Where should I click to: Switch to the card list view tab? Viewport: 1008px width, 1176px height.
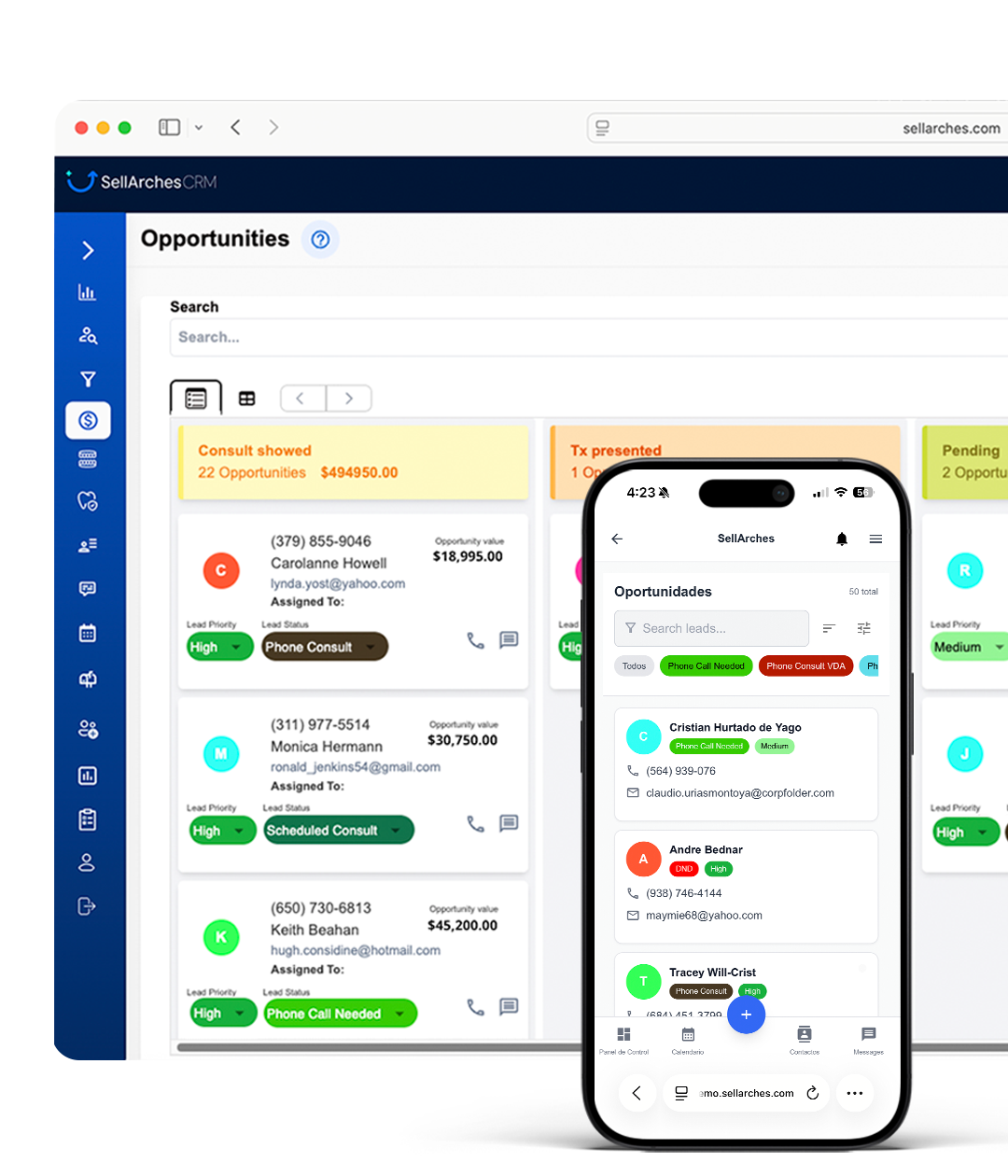[196, 399]
